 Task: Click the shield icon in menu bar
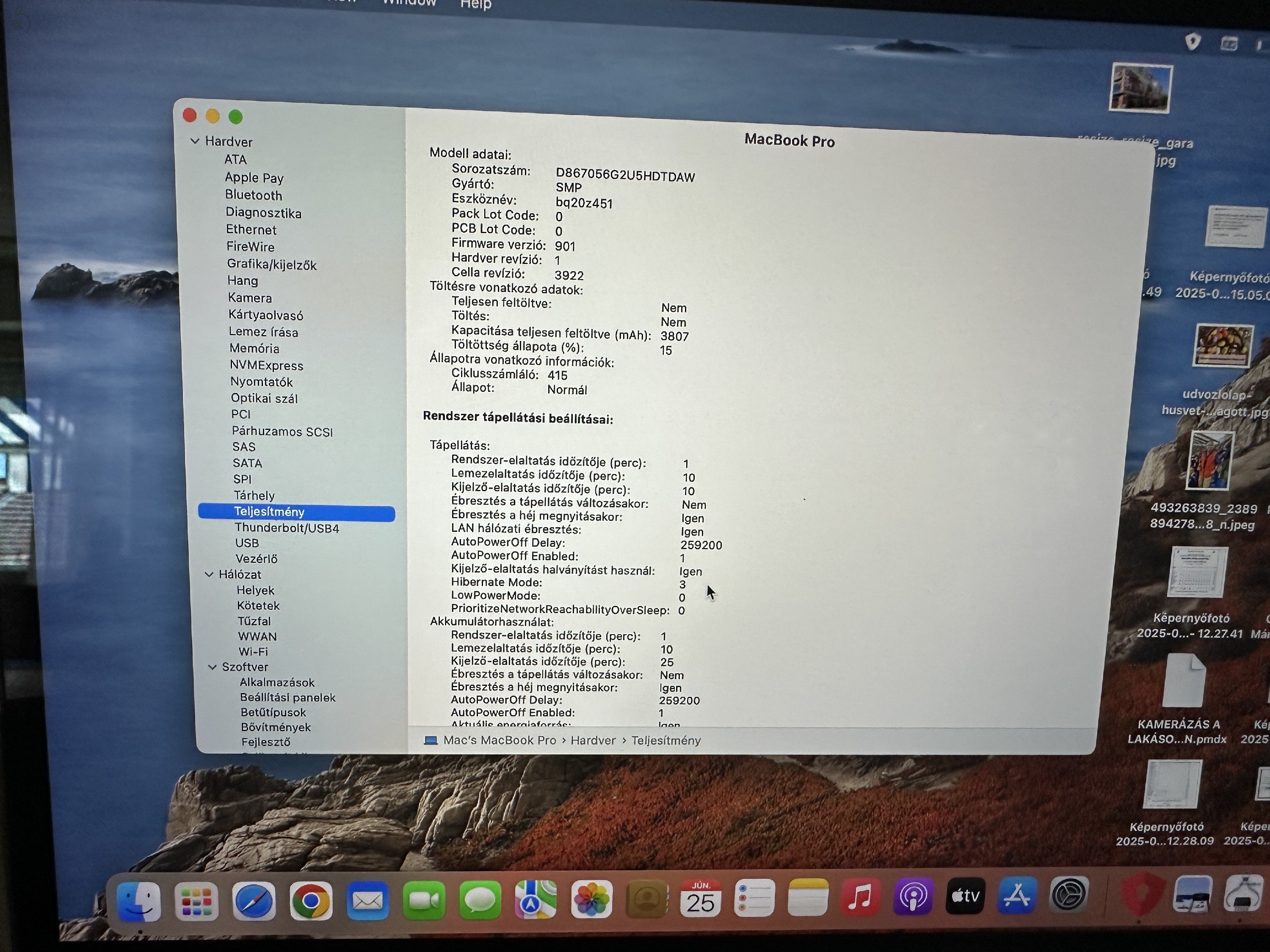point(1193,41)
